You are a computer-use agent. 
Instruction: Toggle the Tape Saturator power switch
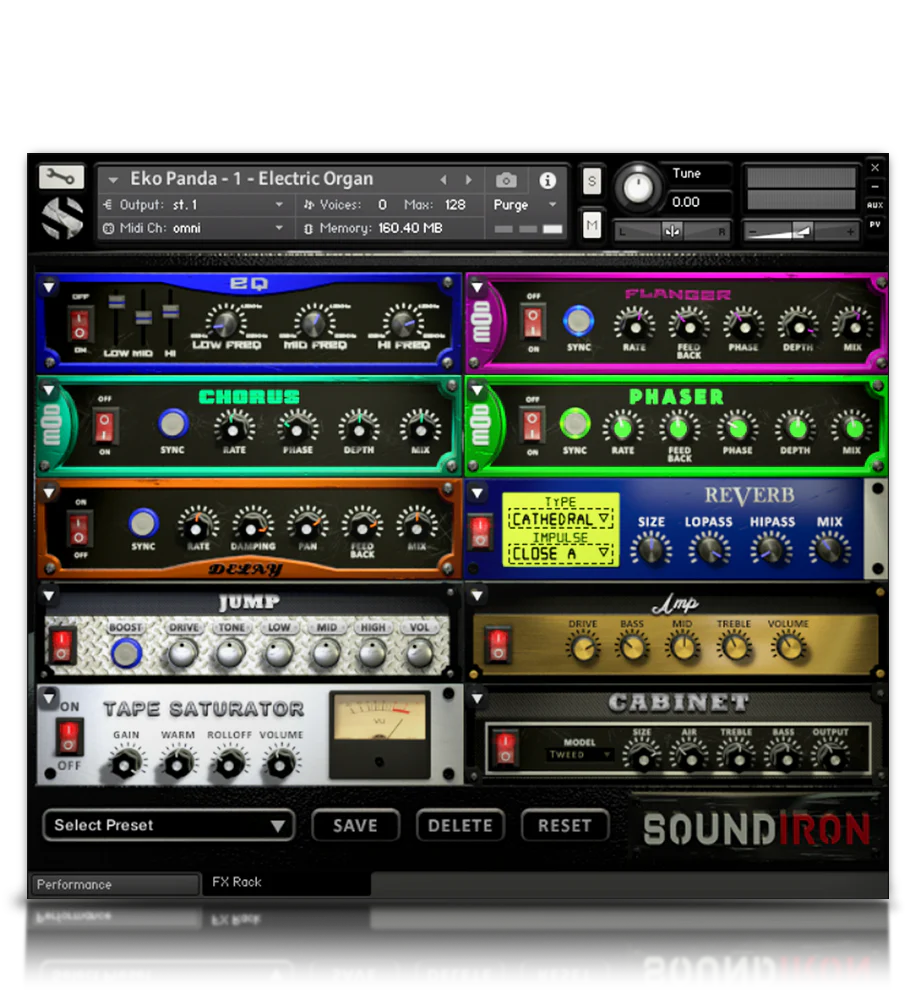tap(69, 736)
